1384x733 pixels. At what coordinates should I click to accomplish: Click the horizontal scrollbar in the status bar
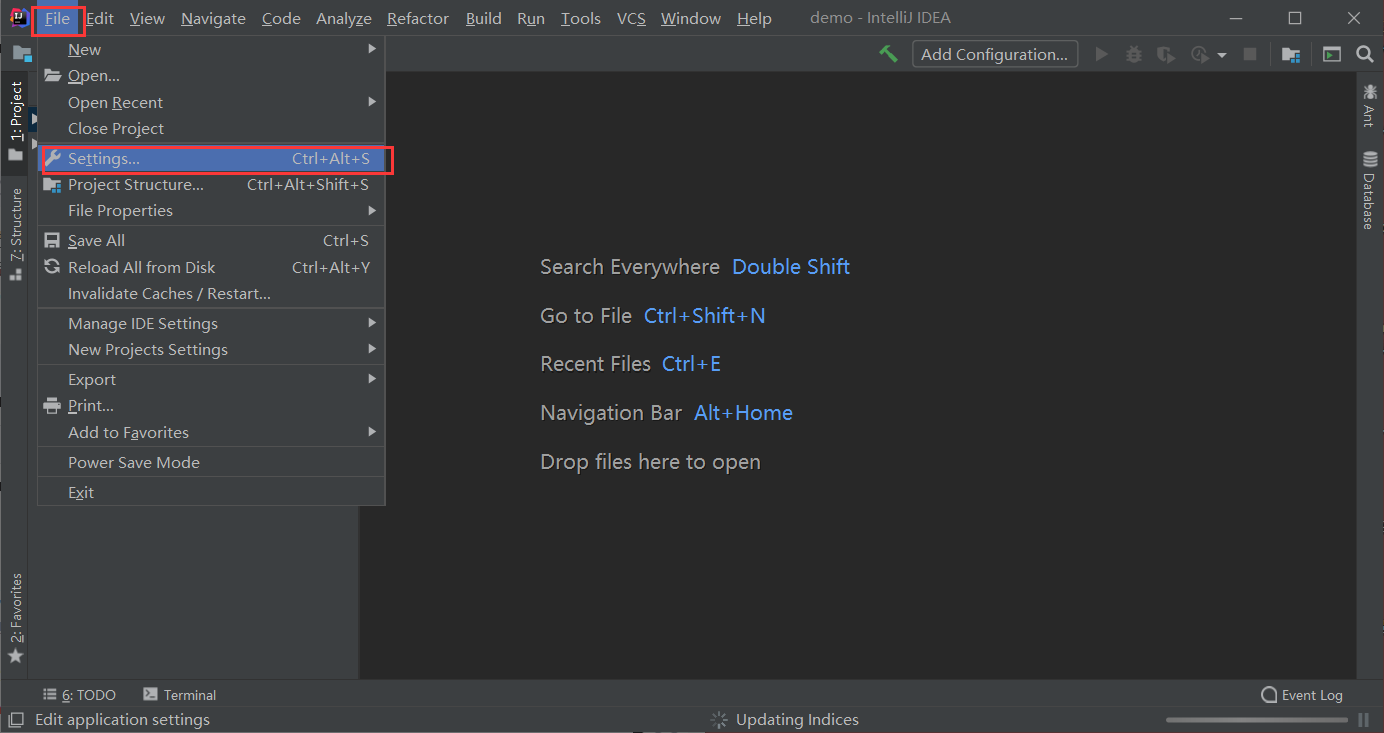tap(1255, 719)
